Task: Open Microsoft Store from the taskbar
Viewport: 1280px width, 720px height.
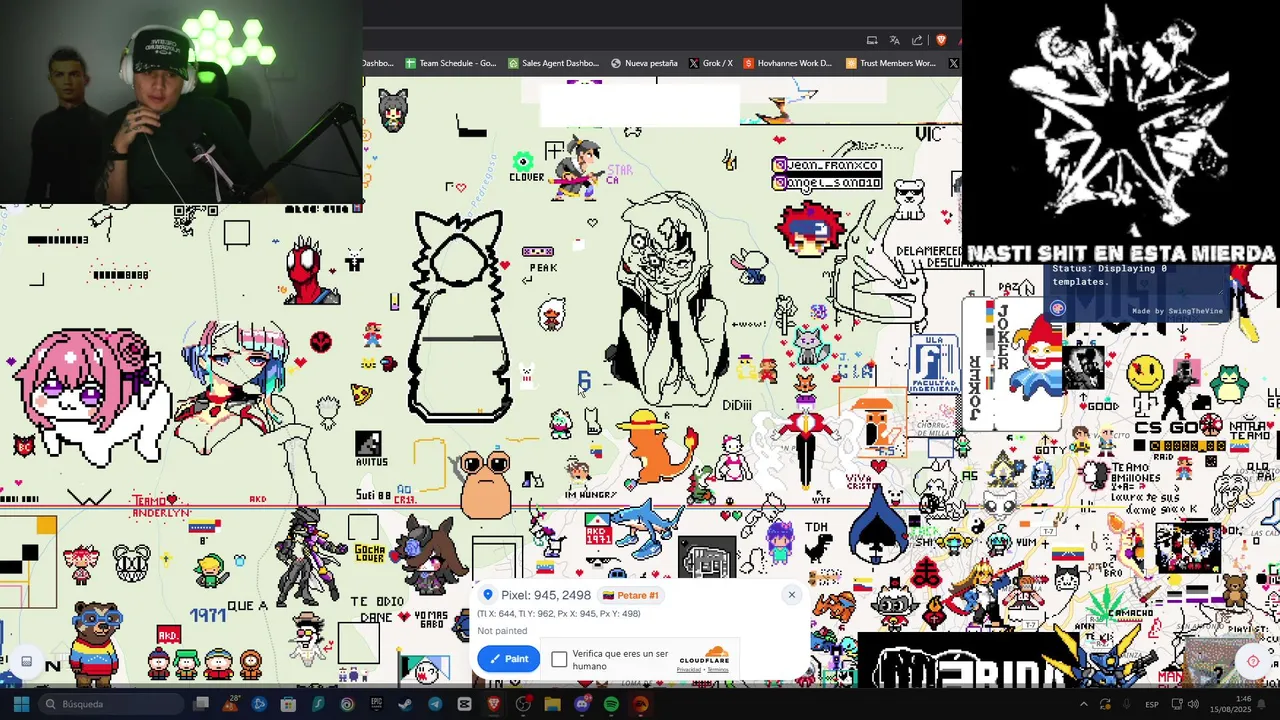Action: 288,704
